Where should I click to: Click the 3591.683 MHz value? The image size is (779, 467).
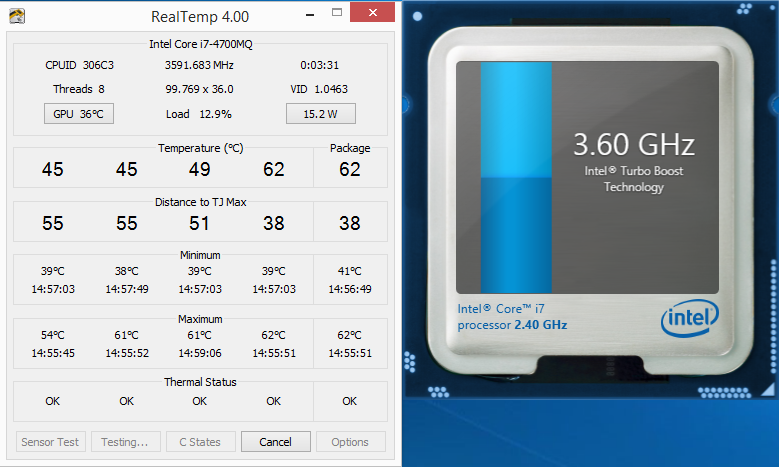coord(199,65)
